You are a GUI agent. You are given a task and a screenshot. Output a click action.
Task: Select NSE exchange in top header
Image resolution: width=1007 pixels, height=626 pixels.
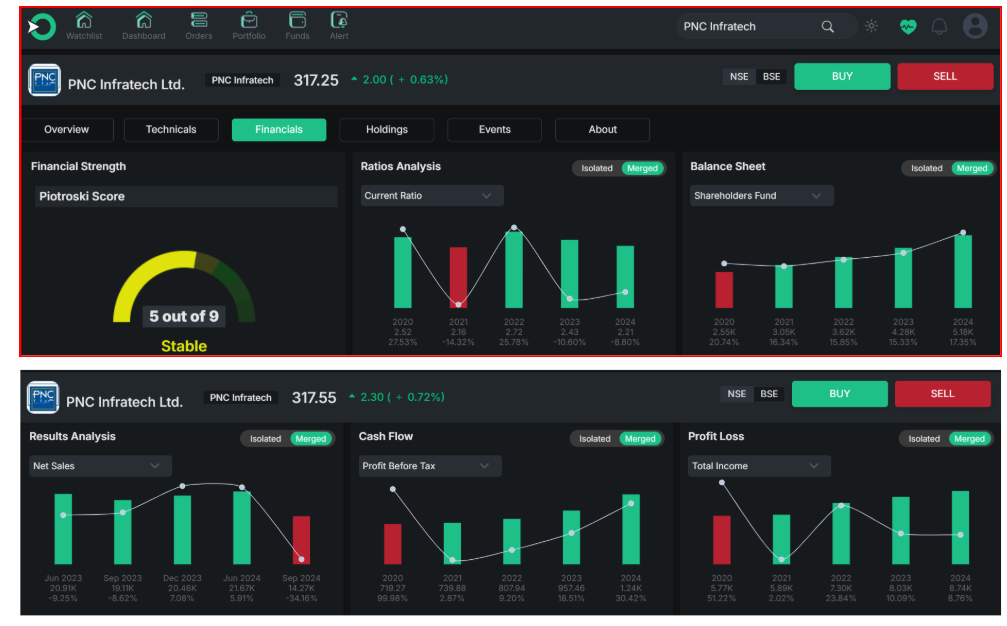pyautogui.click(x=739, y=76)
